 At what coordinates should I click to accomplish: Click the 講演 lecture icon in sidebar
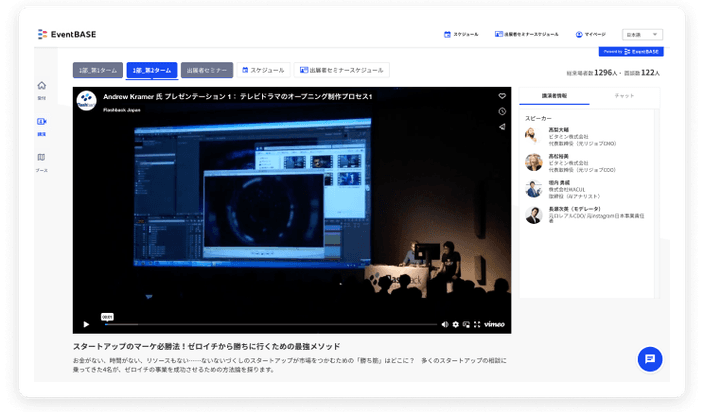tap(41, 123)
